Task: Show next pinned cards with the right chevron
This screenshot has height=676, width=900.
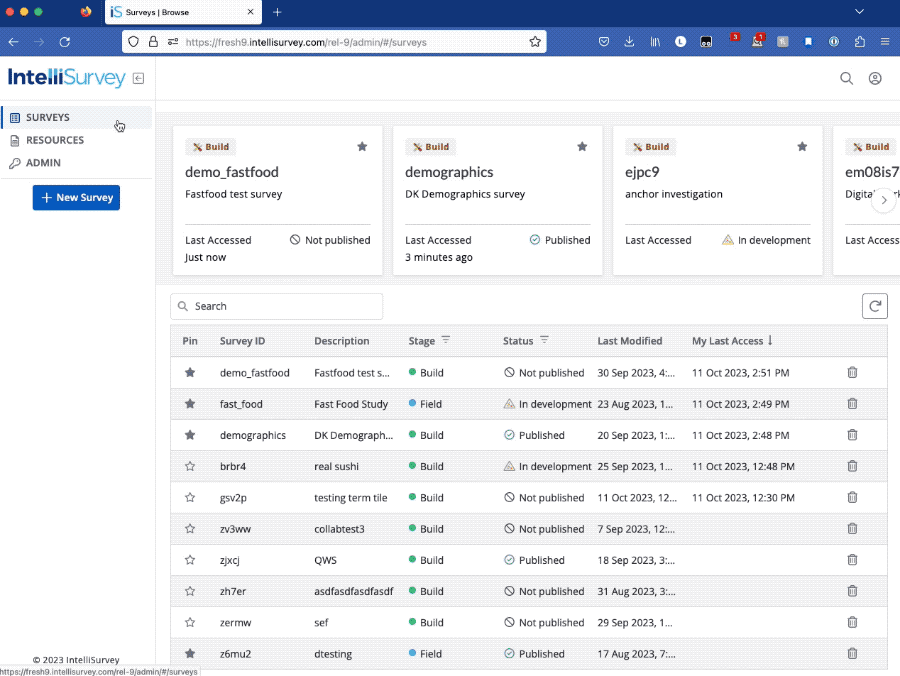Action: [x=884, y=200]
